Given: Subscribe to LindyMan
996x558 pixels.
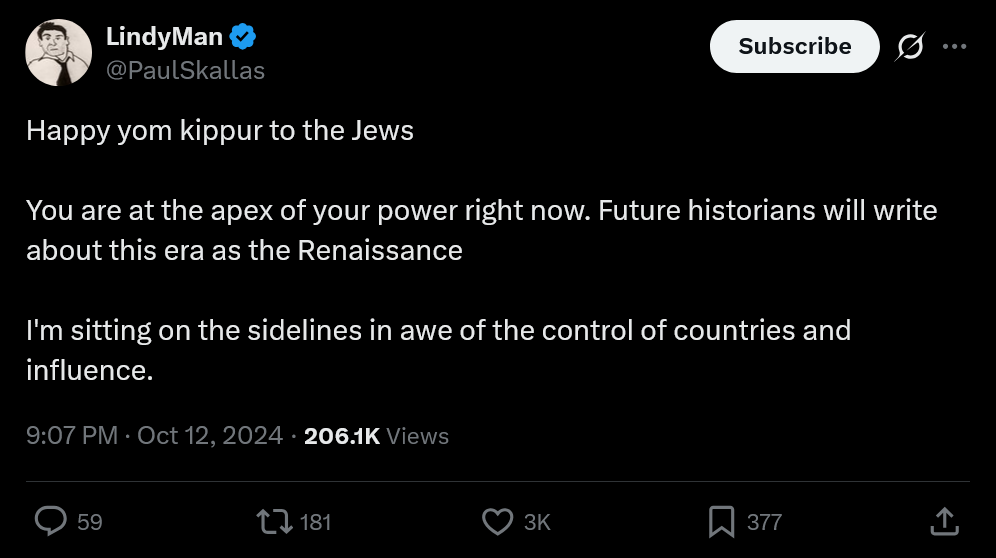Looking at the screenshot, I should [795, 46].
